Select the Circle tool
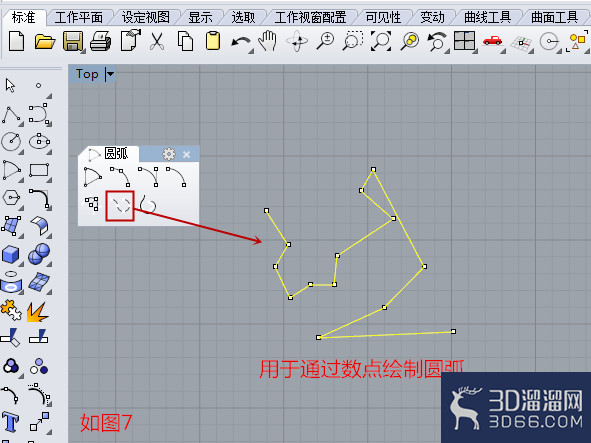Image resolution: width=591 pixels, height=443 pixels. [11, 142]
